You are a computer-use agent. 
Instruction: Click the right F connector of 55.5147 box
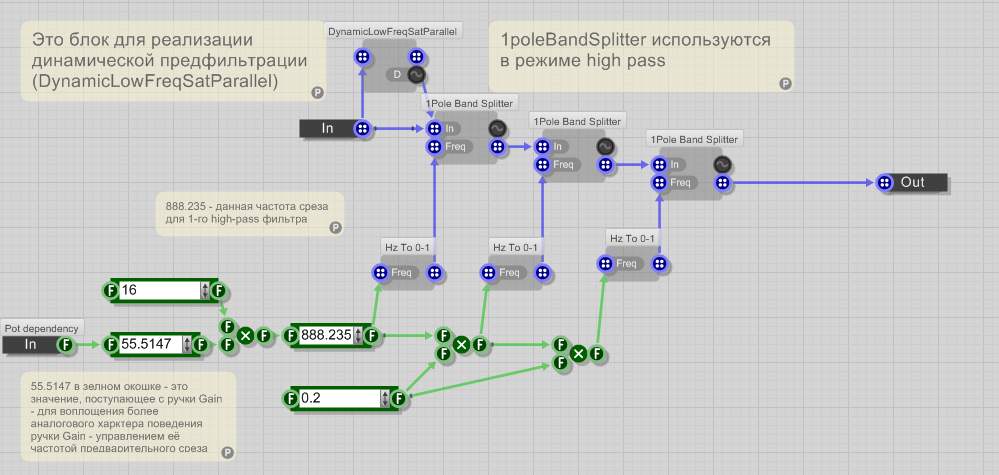coord(200,344)
